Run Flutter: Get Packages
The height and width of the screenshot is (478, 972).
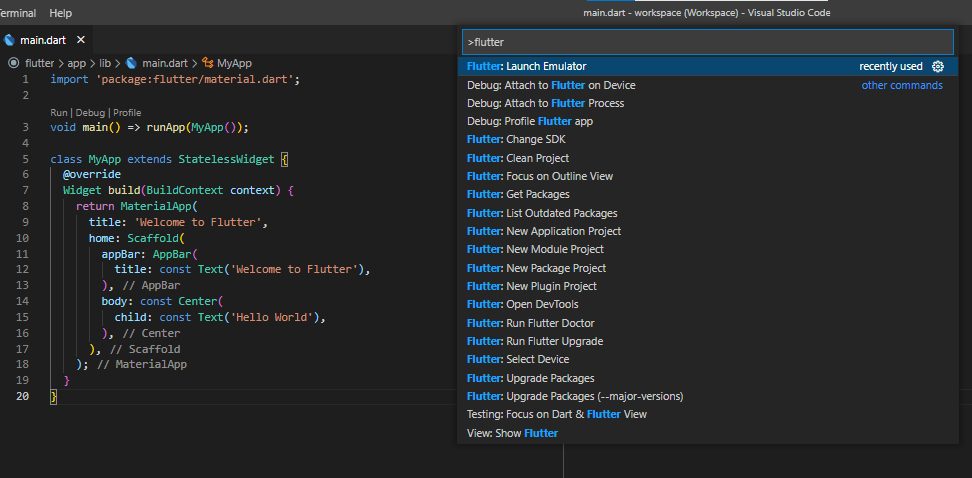[x=708, y=194]
